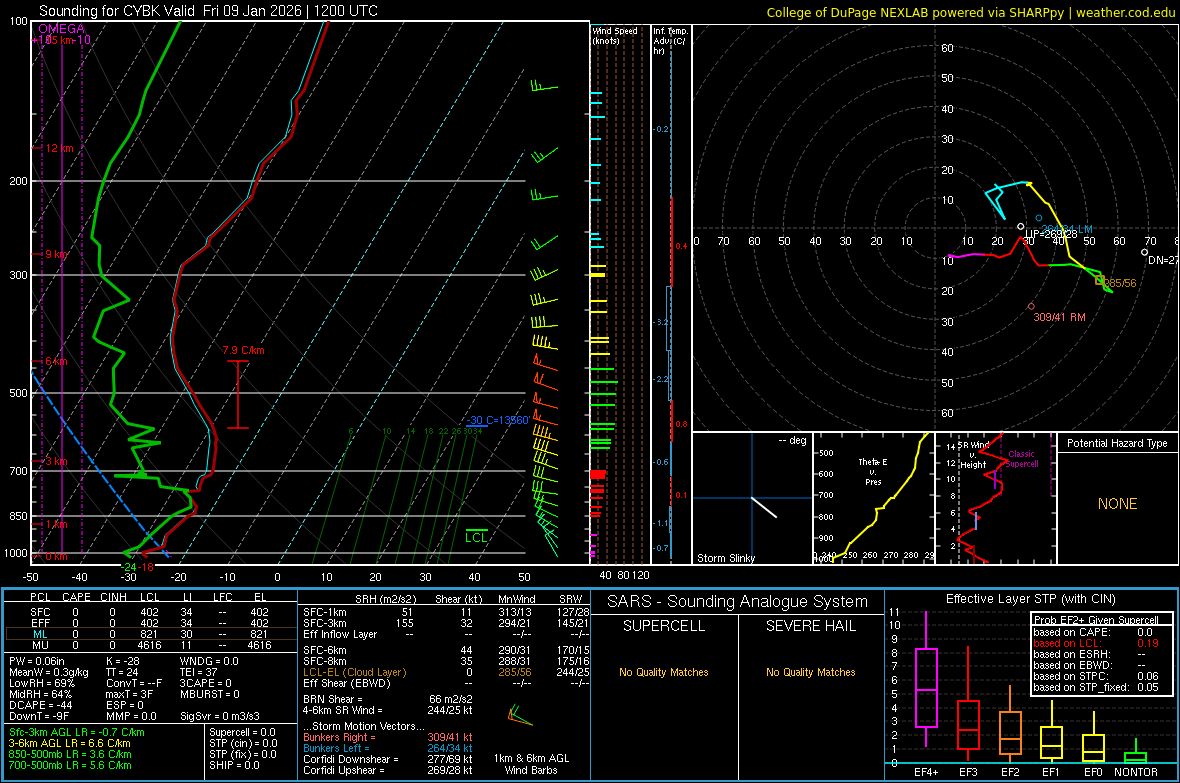The height and width of the screenshot is (783, 1180).
Task: Click the PW = 0.06in value
Action: [x=37, y=661]
